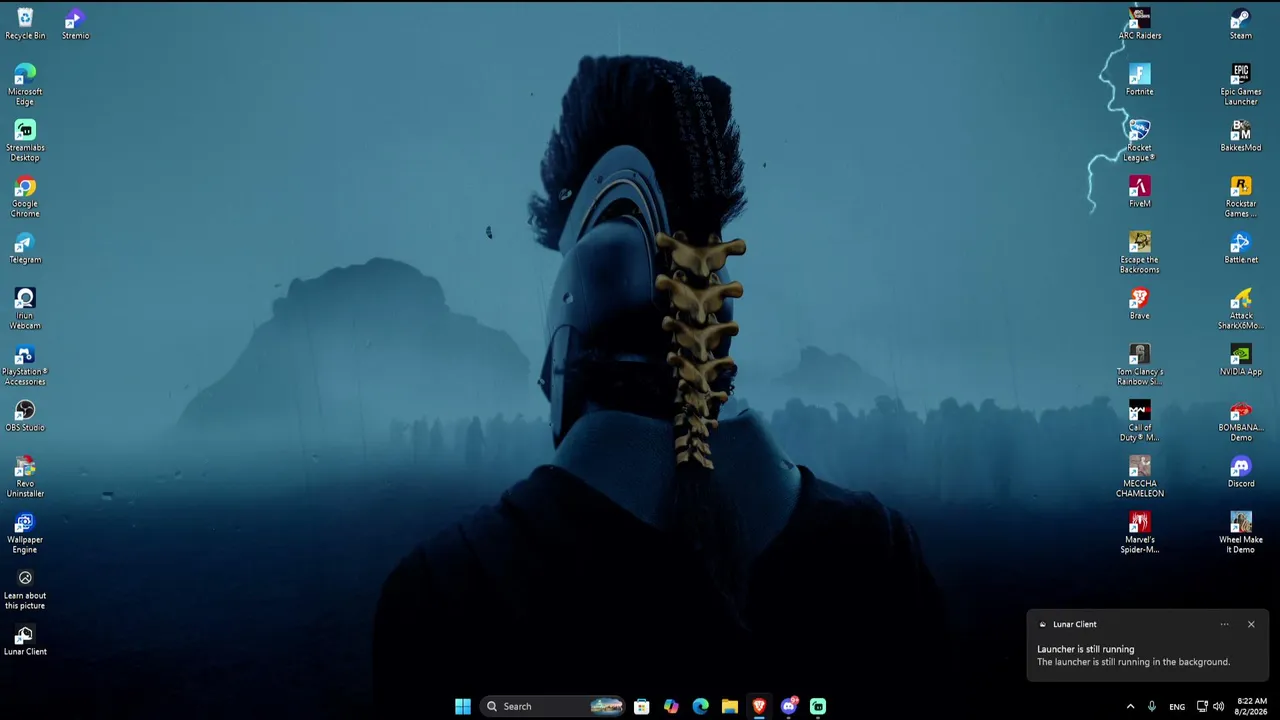Select the Wallpaper Engine desktop icon
The height and width of the screenshot is (720, 1280).
click(25, 533)
